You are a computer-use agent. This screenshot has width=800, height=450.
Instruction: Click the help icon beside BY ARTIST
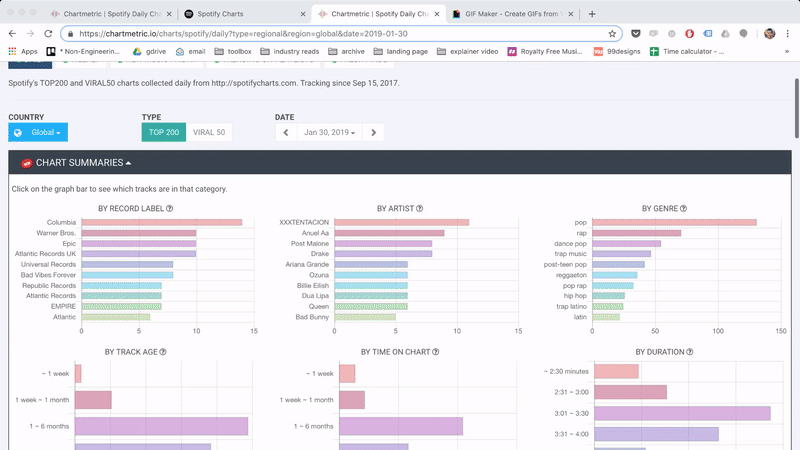(x=419, y=208)
